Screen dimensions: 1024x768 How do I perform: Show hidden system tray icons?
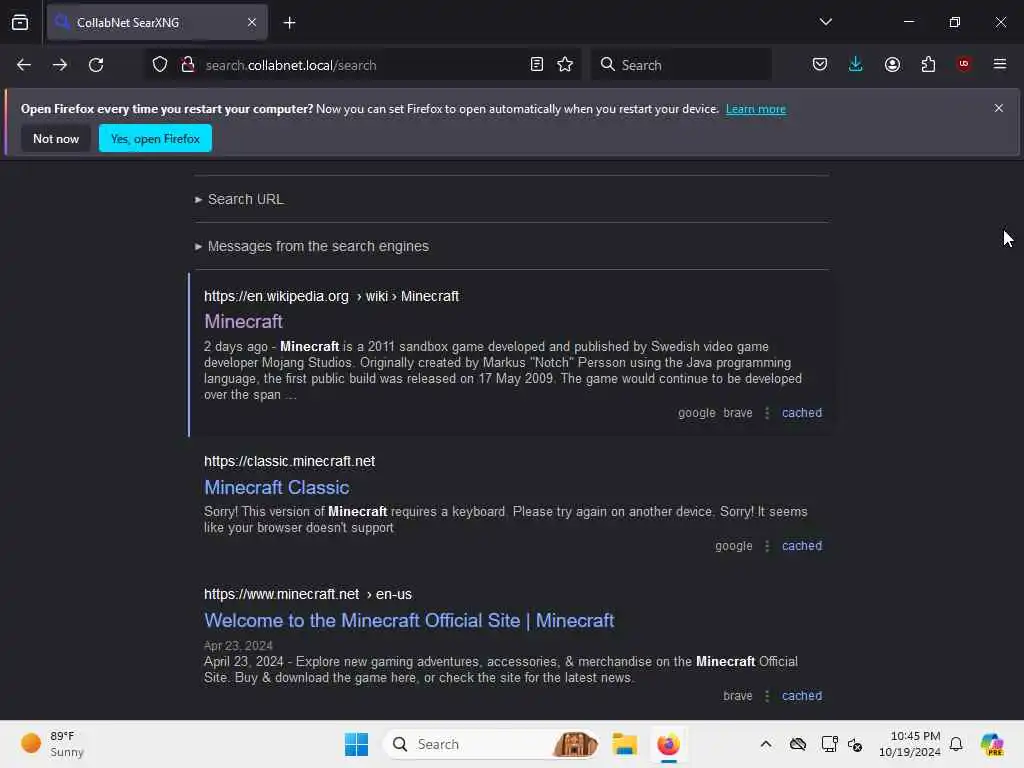(765, 744)
